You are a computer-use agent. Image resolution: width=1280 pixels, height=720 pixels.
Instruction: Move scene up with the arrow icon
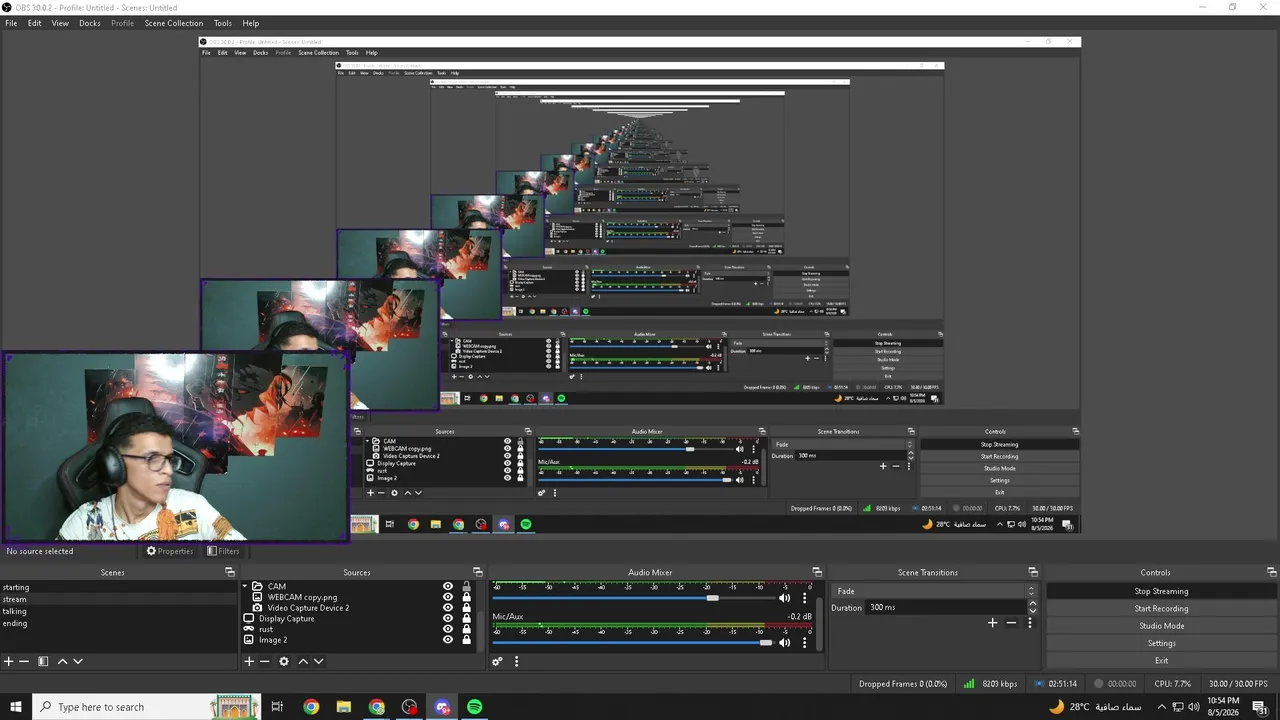tap(62, 661)
